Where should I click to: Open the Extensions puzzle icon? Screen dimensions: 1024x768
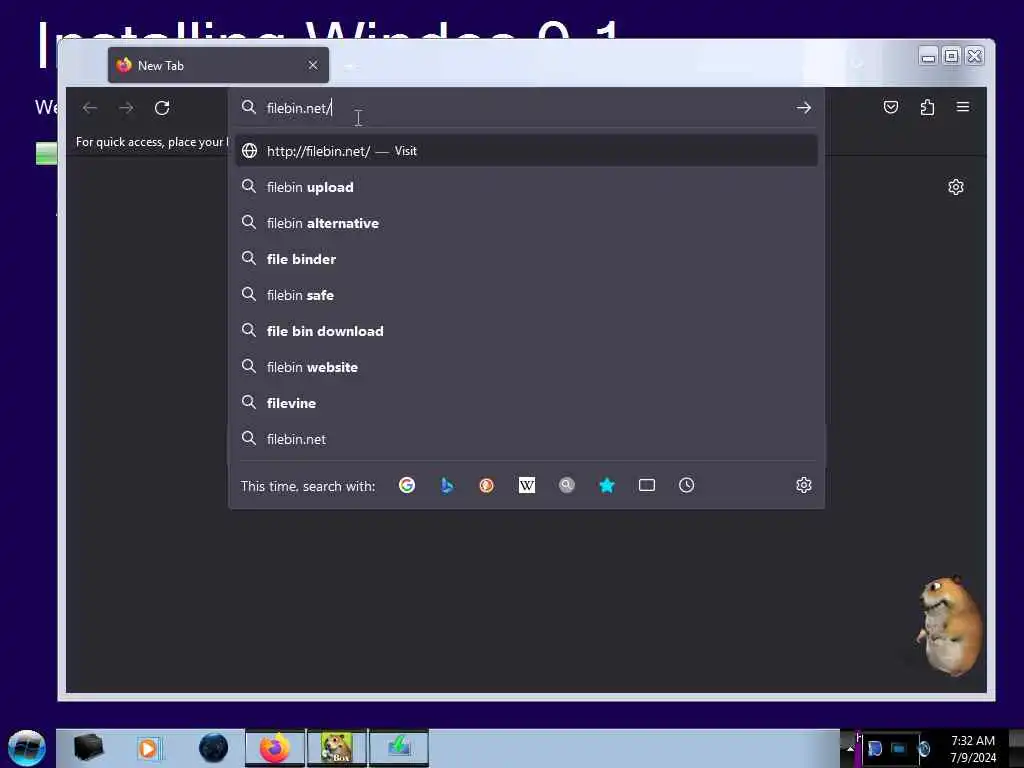927,107
